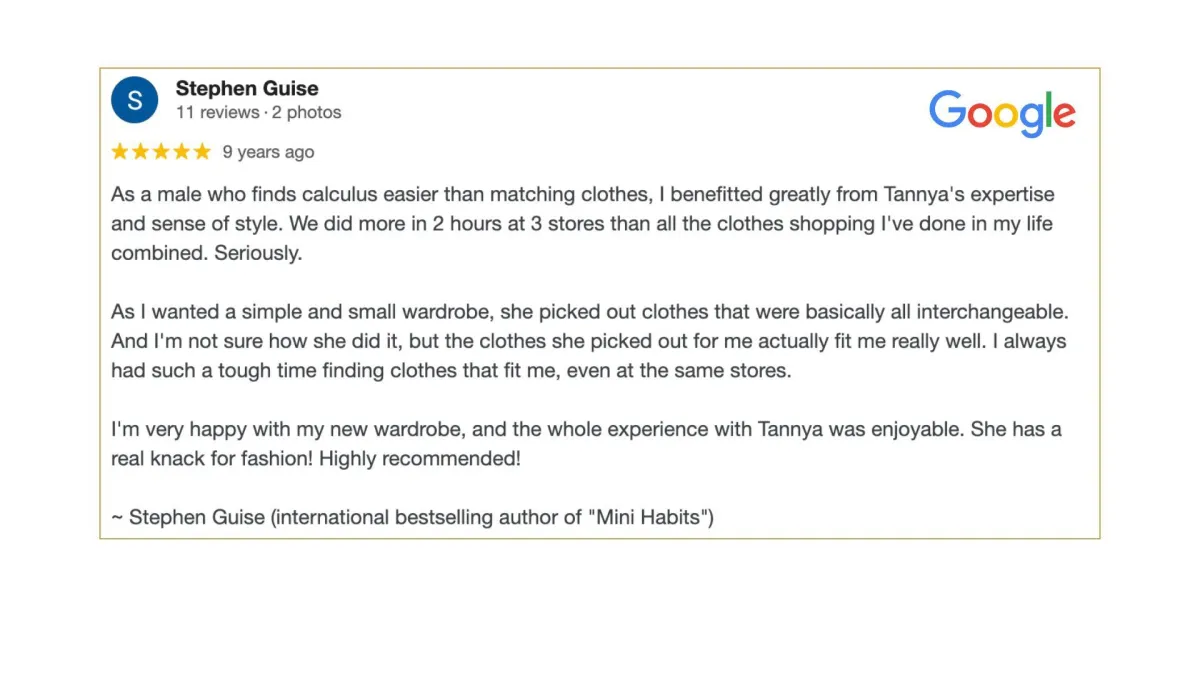Viewport: 1200px width, 675px height.
Task: Click the paragraph starting "As I wanted"
Action: (x=589, y=341)
